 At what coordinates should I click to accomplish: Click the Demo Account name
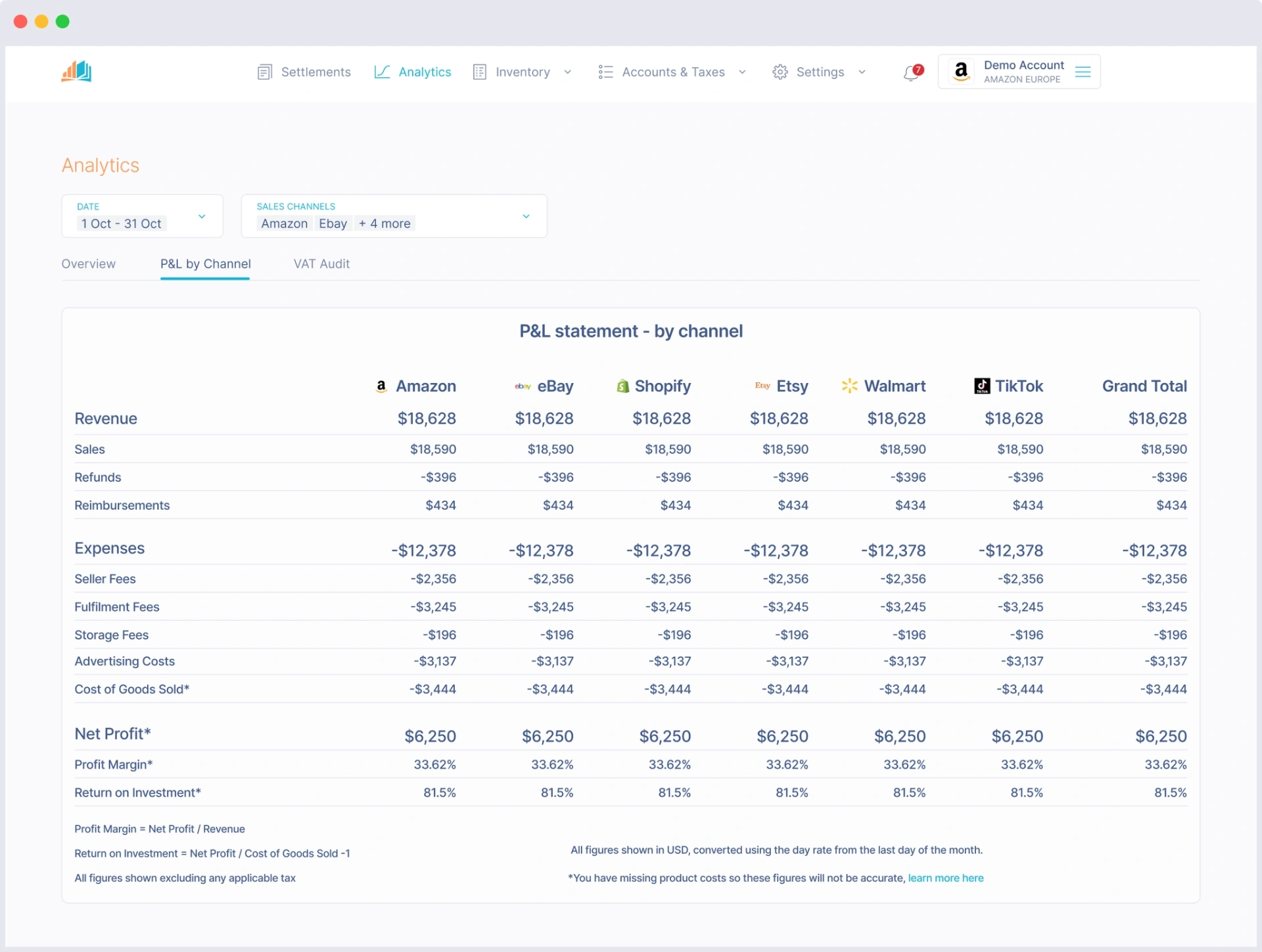tap(1023, 65)
